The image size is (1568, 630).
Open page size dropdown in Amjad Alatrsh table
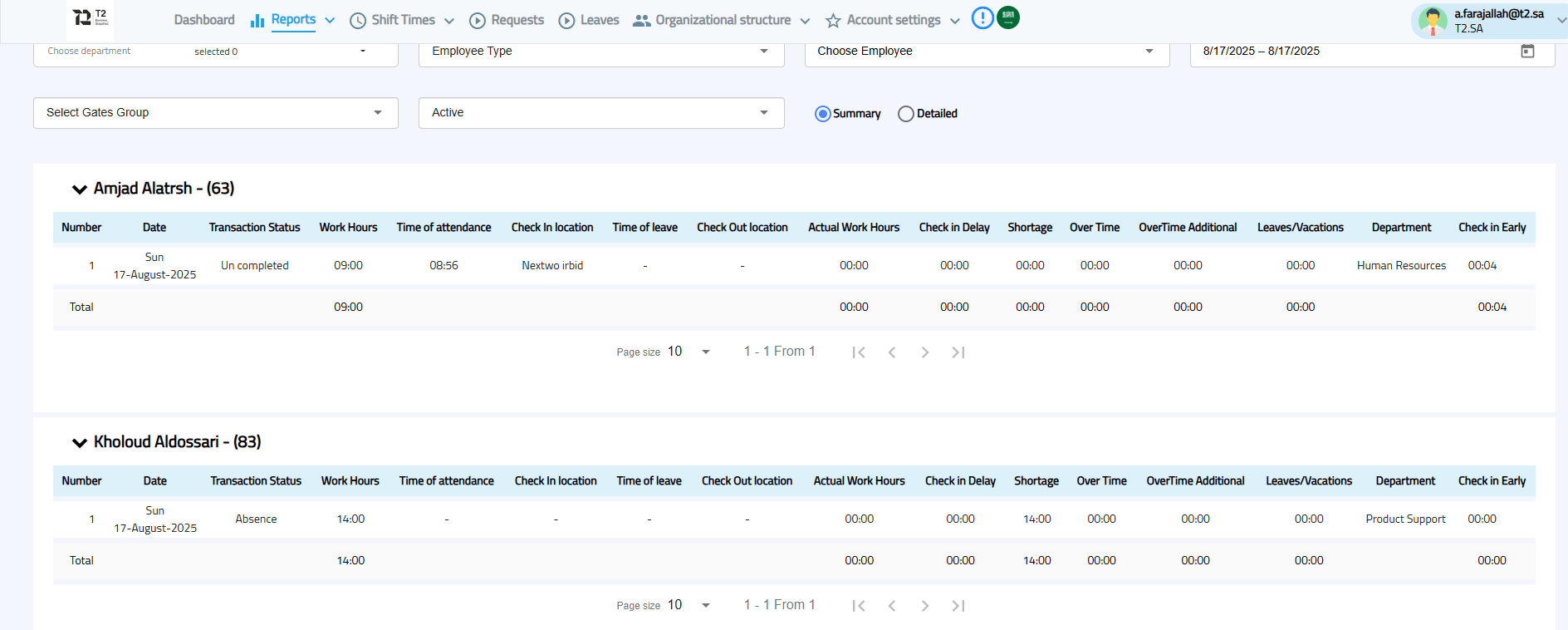pos(689,352)
